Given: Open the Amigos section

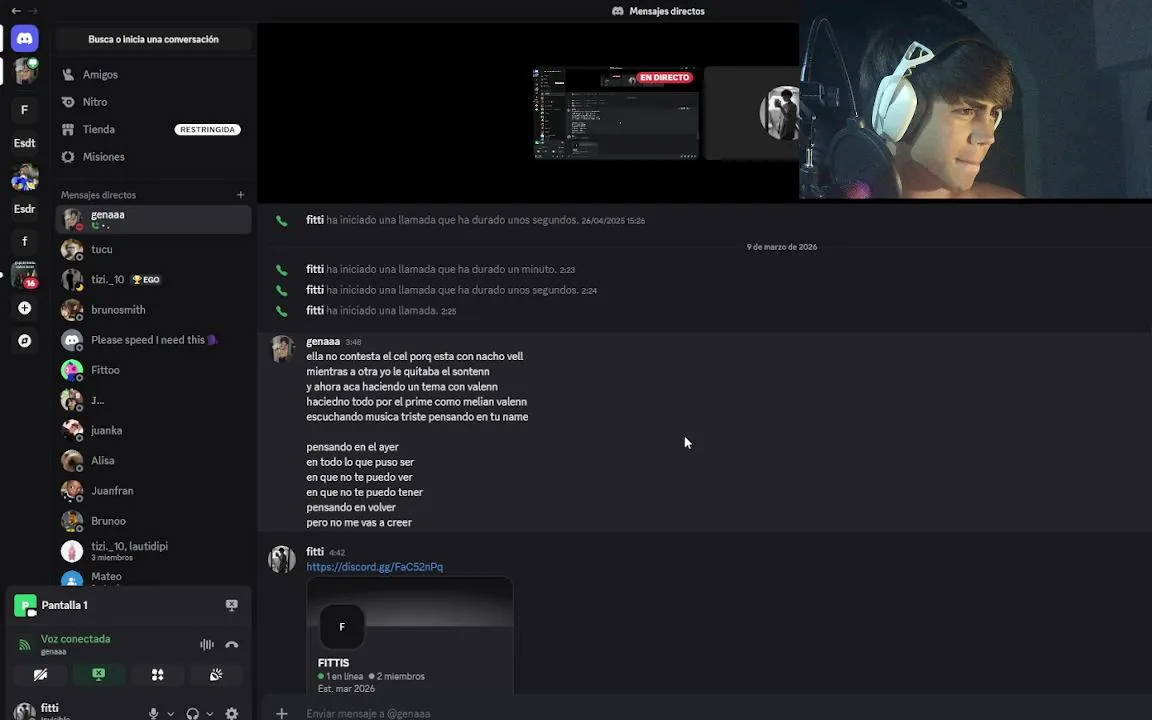Looking at the screenshot, I should click(154, 74).
